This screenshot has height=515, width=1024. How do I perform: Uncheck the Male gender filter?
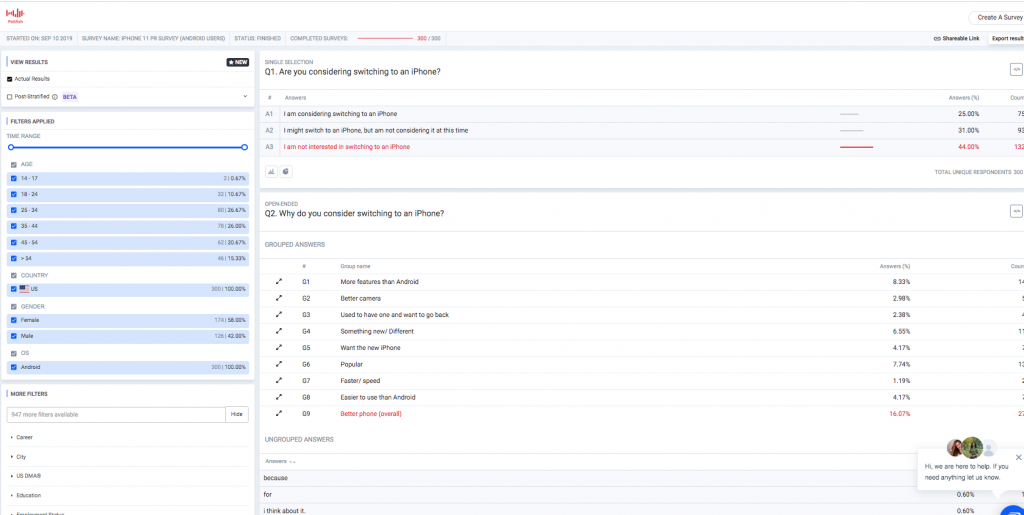coord(14,336)
